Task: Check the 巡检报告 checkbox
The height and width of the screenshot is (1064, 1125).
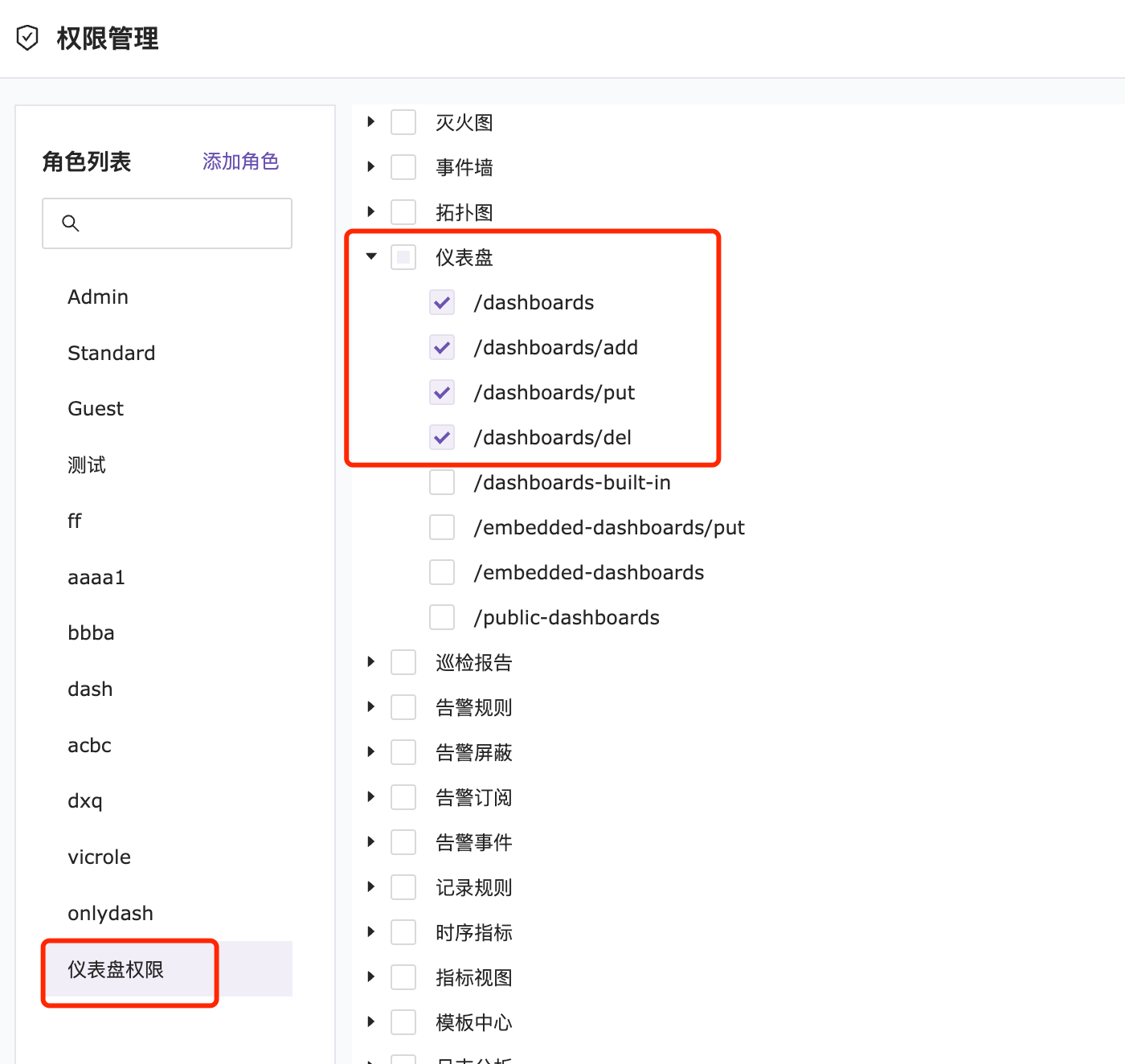Action: click(403, 662)
